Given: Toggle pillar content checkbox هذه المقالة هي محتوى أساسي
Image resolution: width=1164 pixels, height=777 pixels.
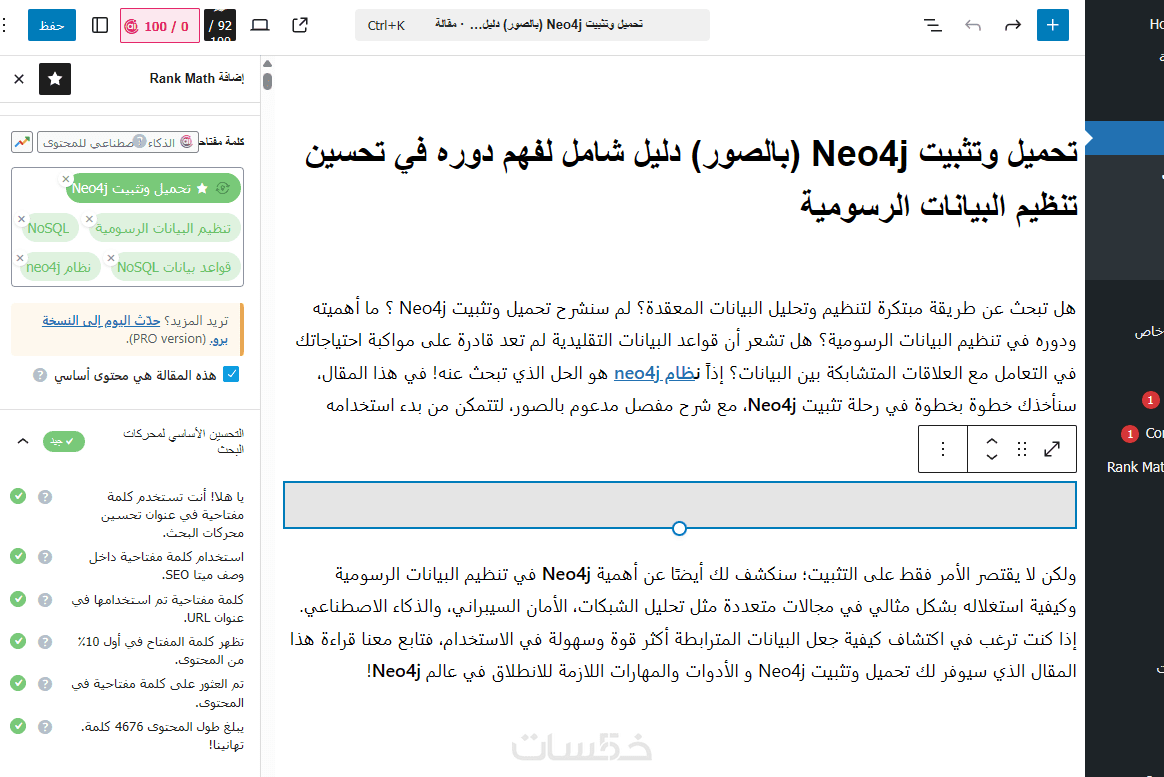Looking at the screenshot, I should coord(232,374).
